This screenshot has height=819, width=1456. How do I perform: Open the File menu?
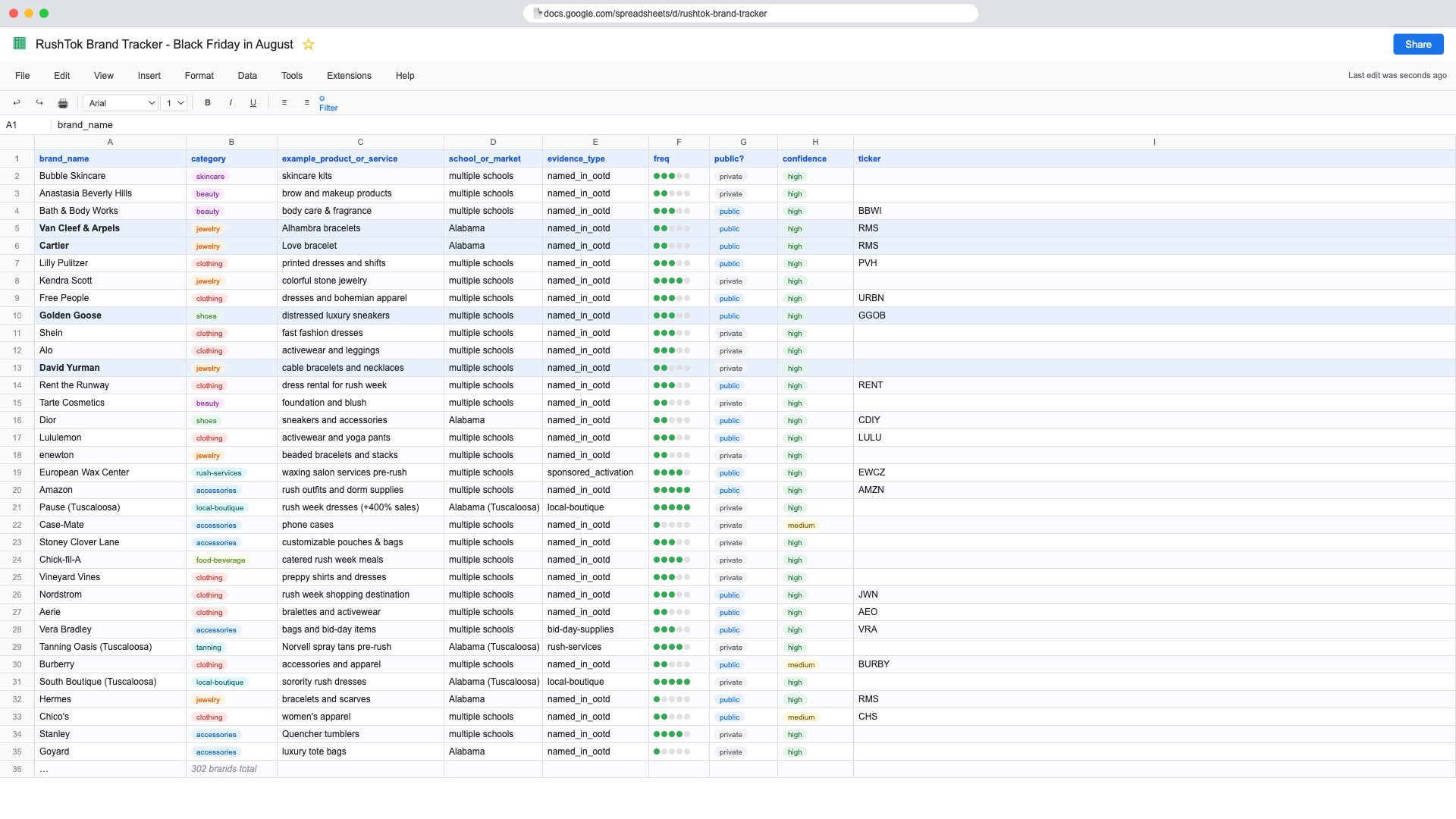point(23,76)
